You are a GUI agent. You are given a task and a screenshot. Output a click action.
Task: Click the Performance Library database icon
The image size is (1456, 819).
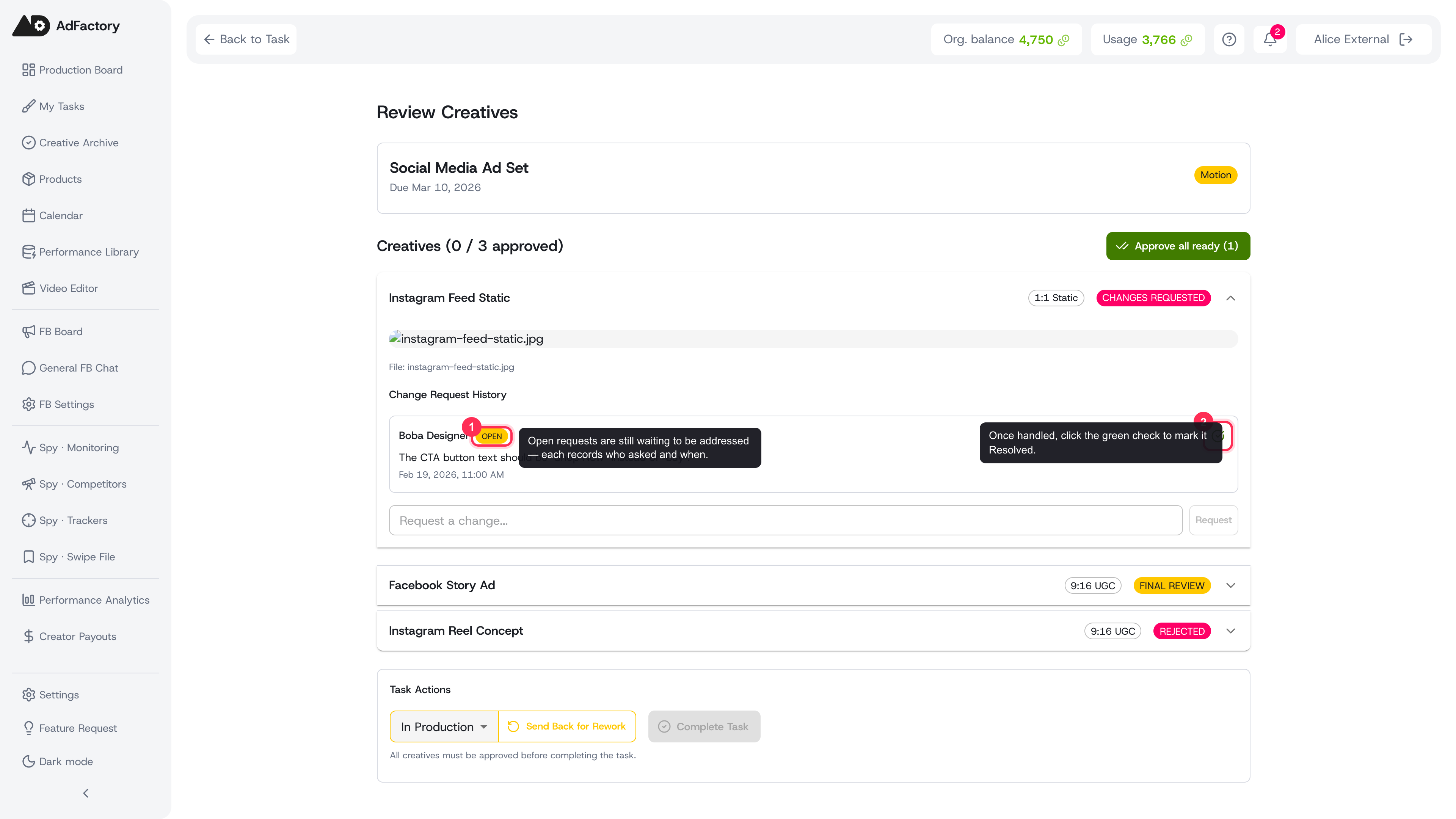click(28, 252)
